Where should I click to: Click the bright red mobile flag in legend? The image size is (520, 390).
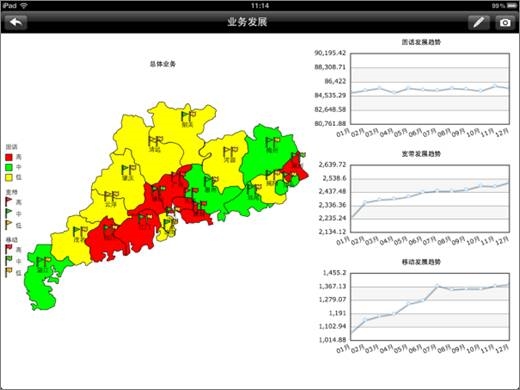(9, 249)
